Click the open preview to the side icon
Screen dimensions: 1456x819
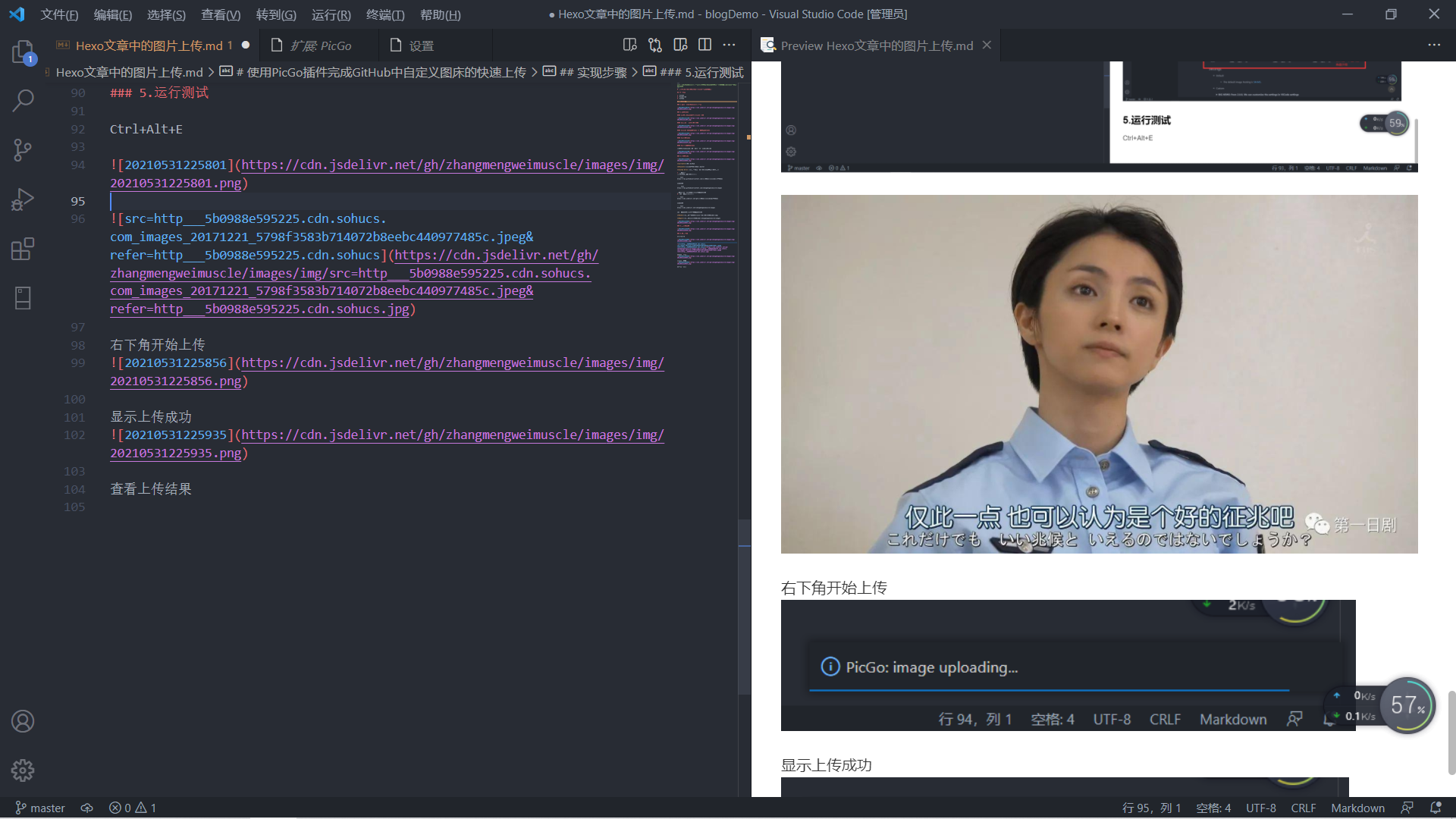click(680, 45)
